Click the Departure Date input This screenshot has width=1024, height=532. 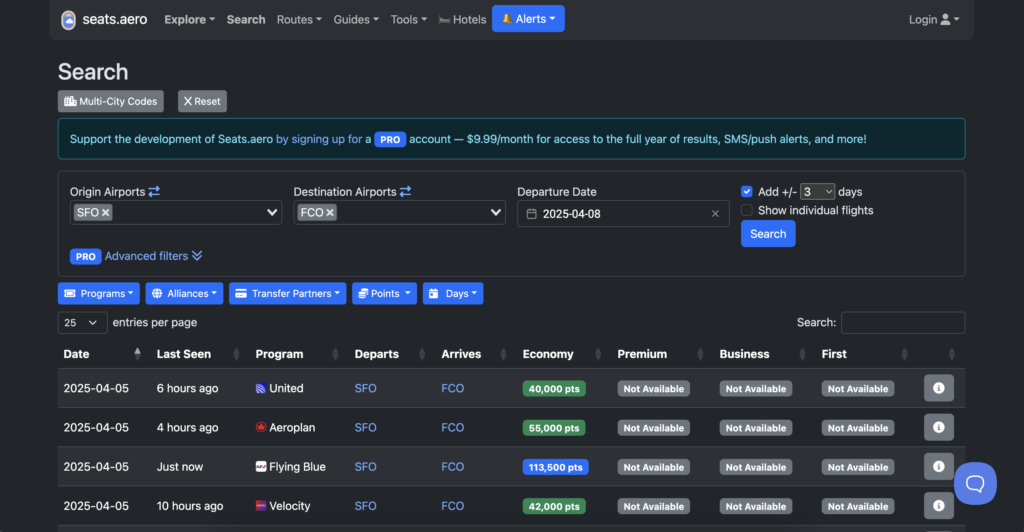coord(623,213)
